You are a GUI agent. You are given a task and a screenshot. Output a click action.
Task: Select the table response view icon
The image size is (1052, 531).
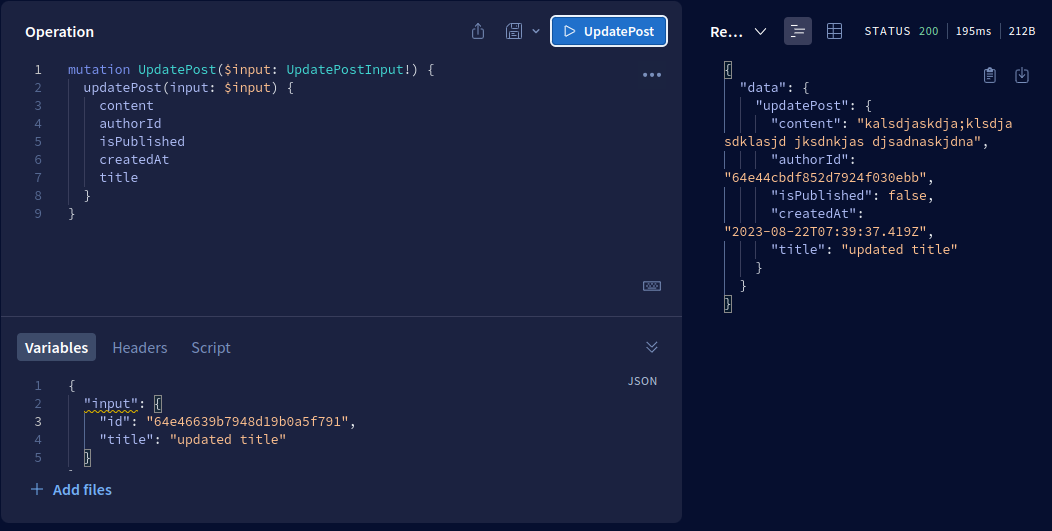[x=834, y=32]
